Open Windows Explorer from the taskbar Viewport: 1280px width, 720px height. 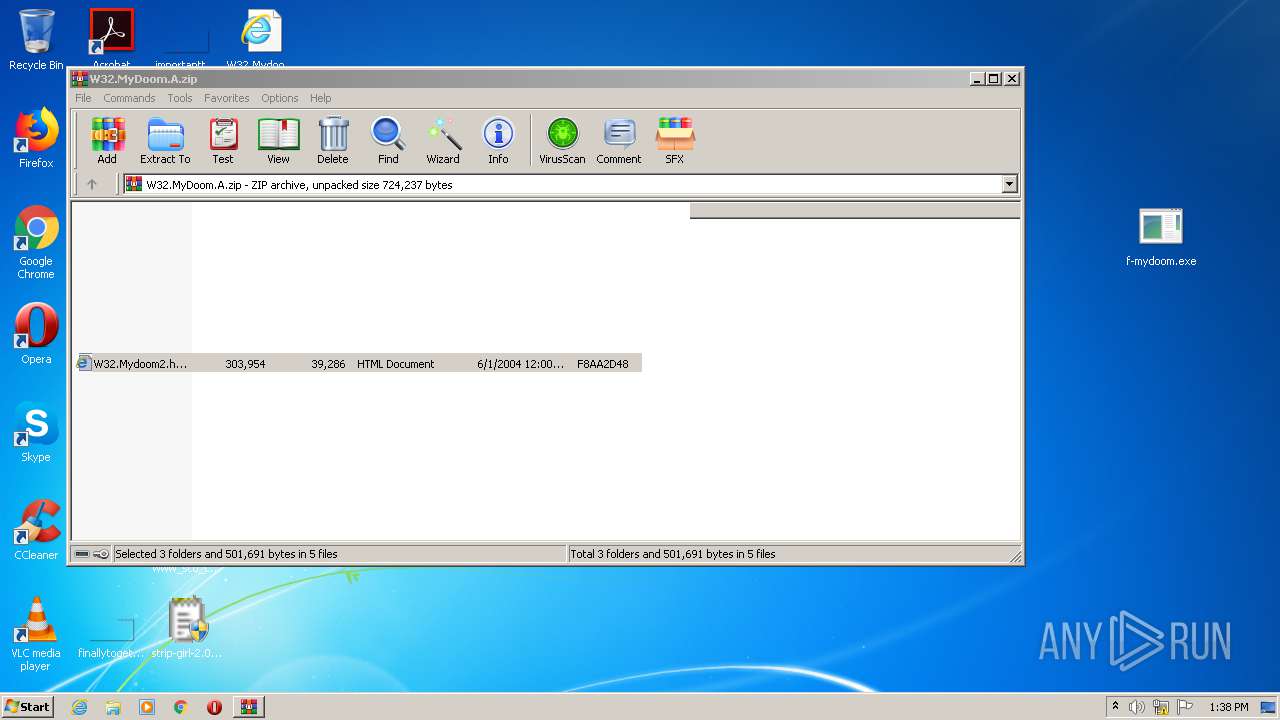tap(113, 707)
